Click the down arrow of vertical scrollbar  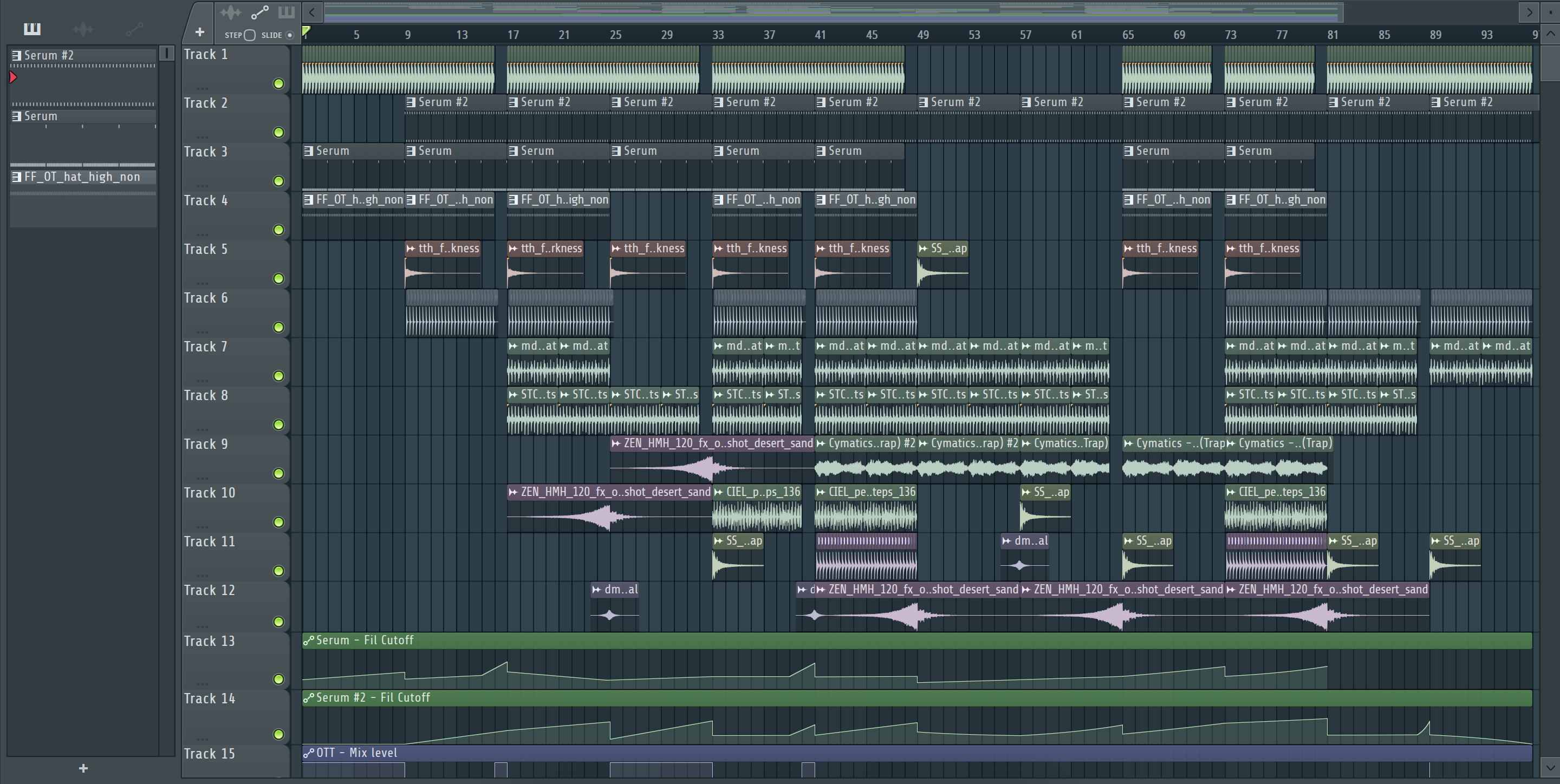(x=1550, y=768)
